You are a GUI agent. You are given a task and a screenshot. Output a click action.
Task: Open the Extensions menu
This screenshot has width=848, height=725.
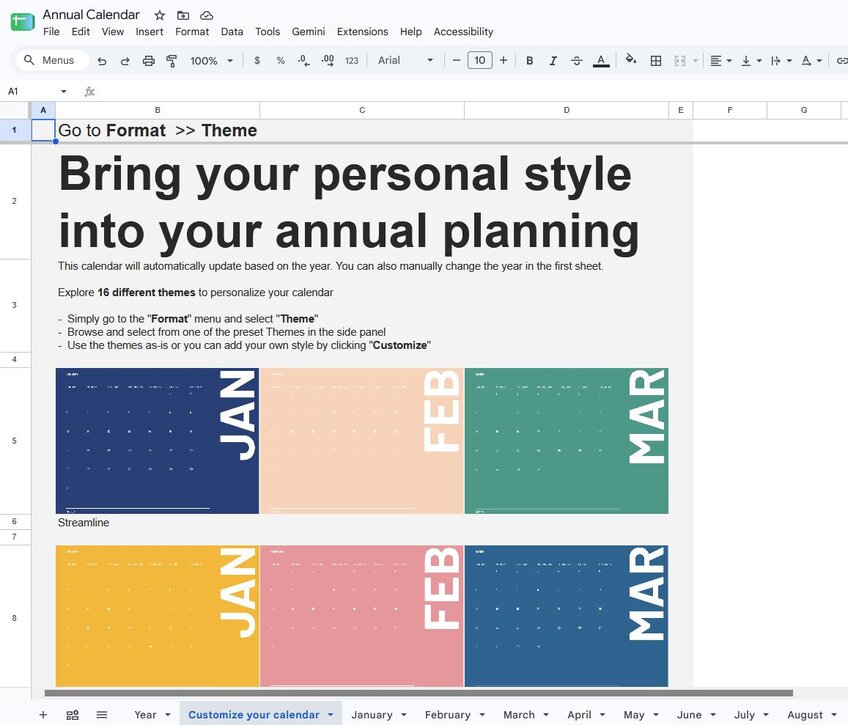point(362,32)
